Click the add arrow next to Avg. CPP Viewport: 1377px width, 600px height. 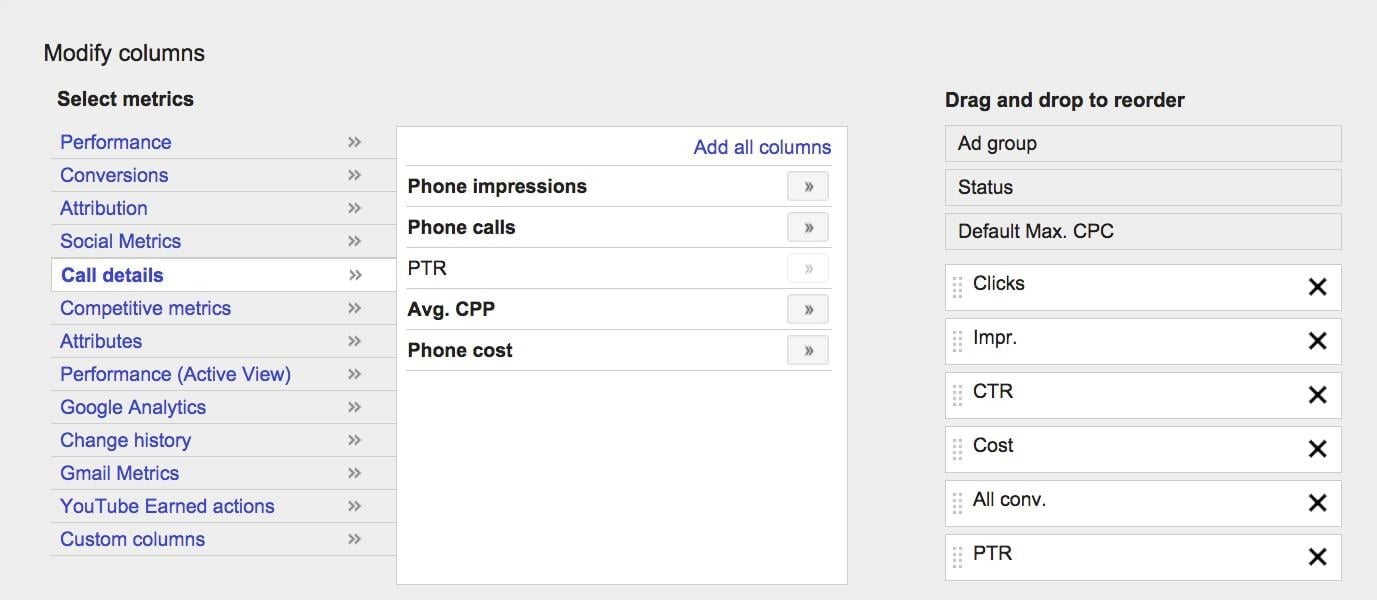tap(808, 310)
